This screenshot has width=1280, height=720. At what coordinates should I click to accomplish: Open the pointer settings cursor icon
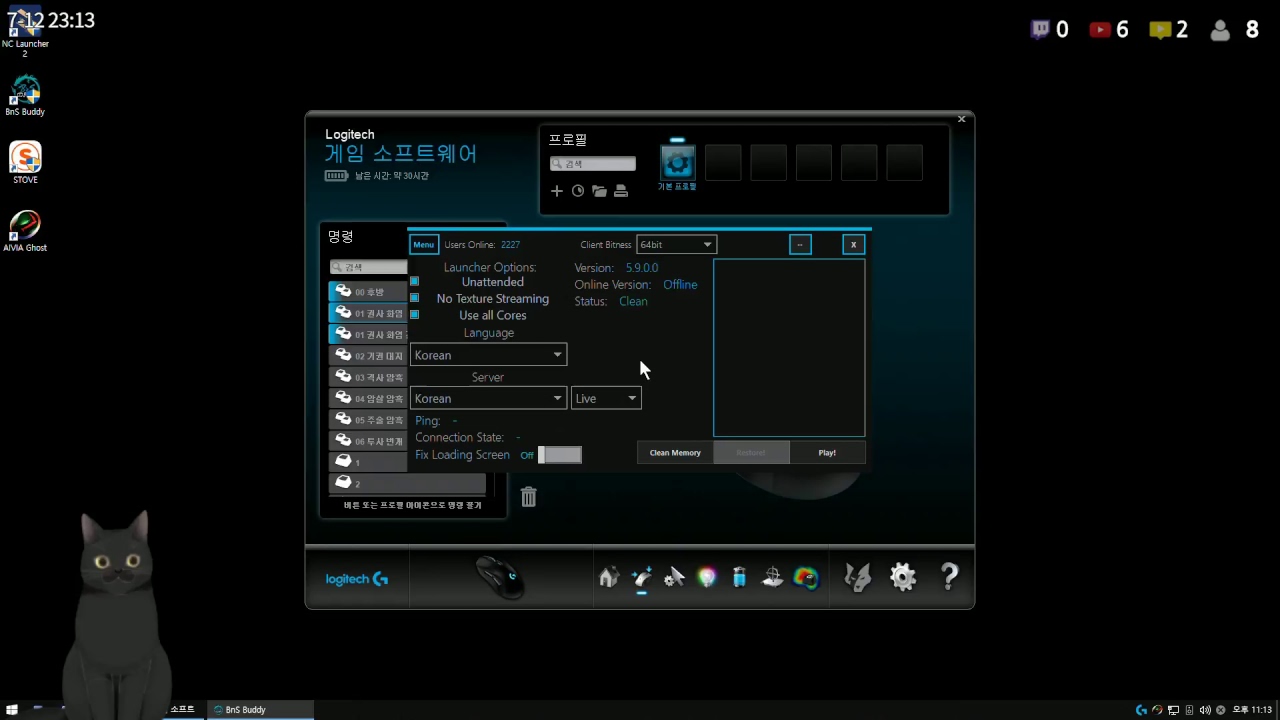(674, 577)
